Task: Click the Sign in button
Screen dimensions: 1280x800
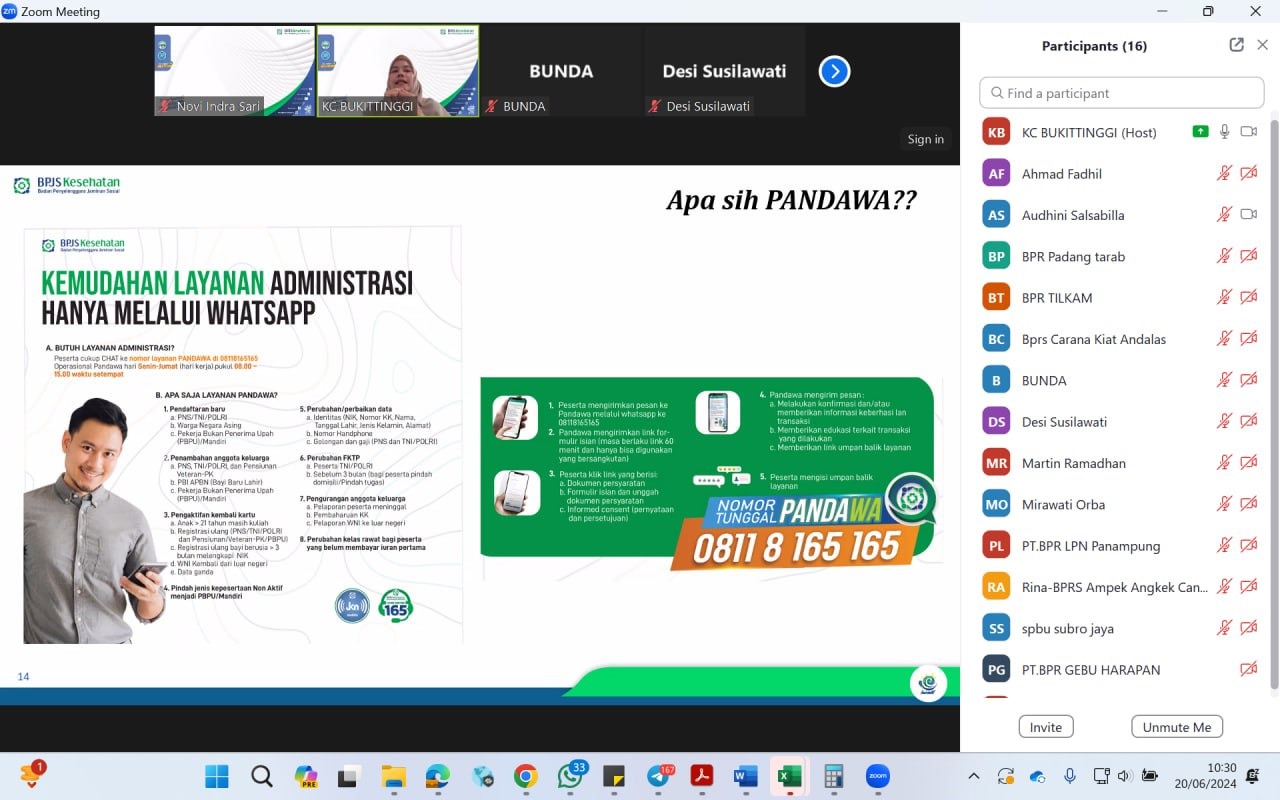Action: tap(925, 139)
